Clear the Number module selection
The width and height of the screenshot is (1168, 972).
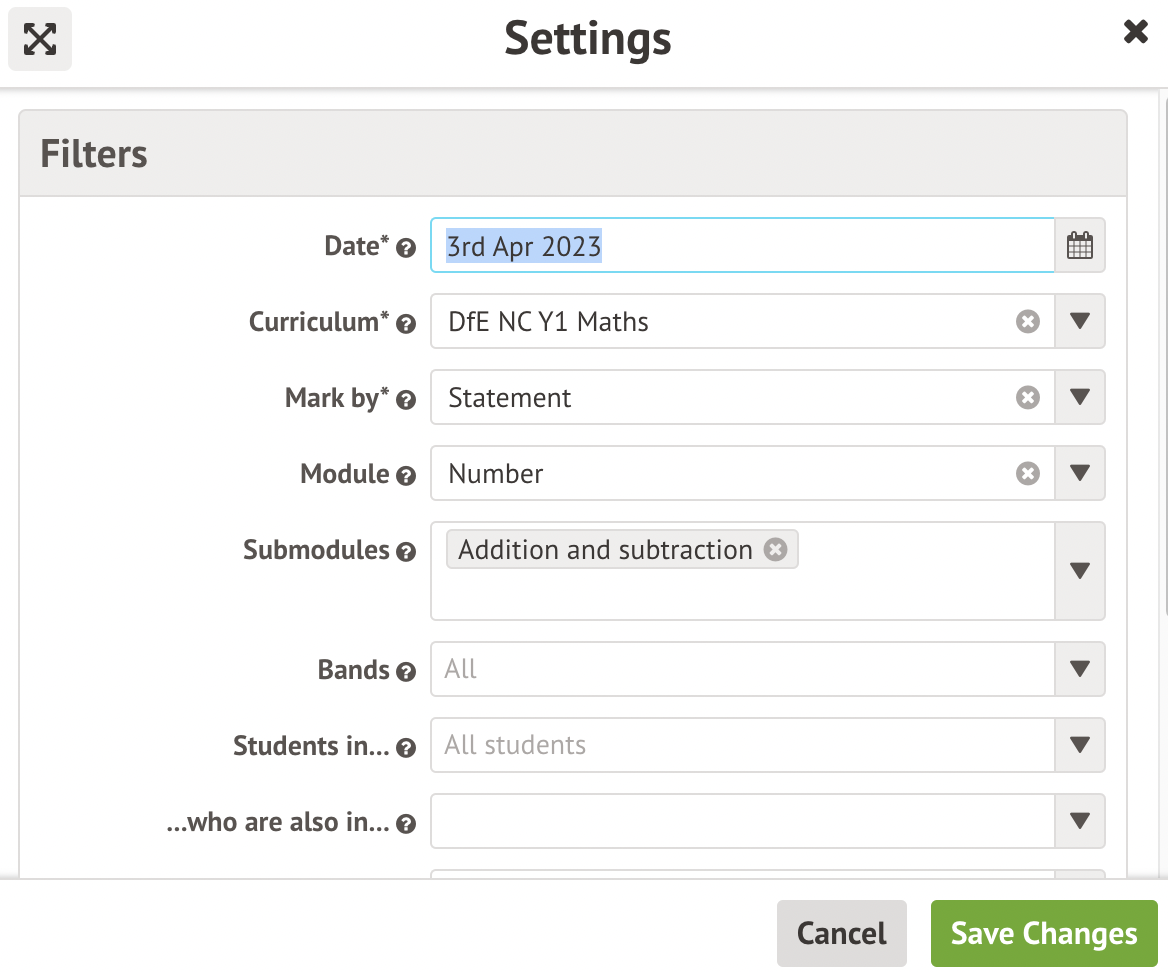[1028, 474]
